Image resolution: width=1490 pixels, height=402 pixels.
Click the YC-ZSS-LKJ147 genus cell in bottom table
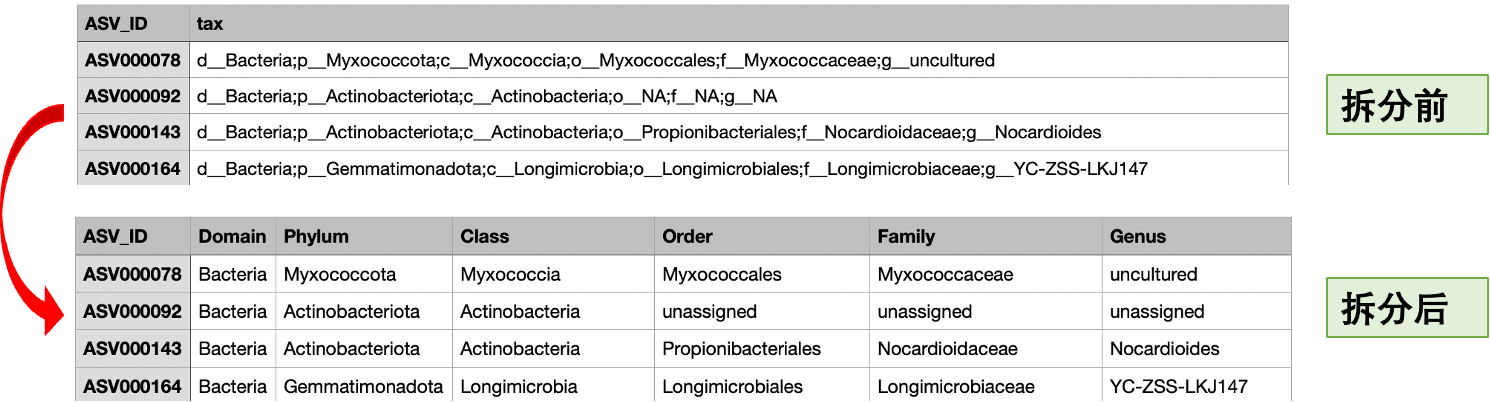point(1178,386)
